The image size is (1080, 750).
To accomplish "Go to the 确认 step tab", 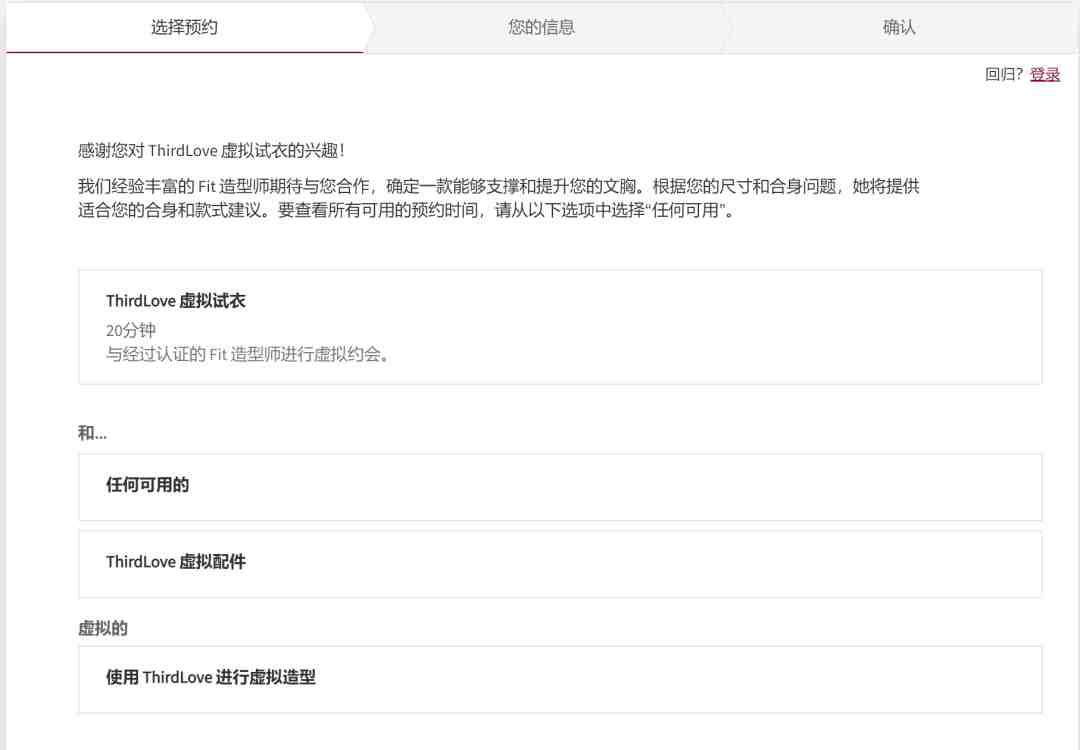I will click(899, 28).
